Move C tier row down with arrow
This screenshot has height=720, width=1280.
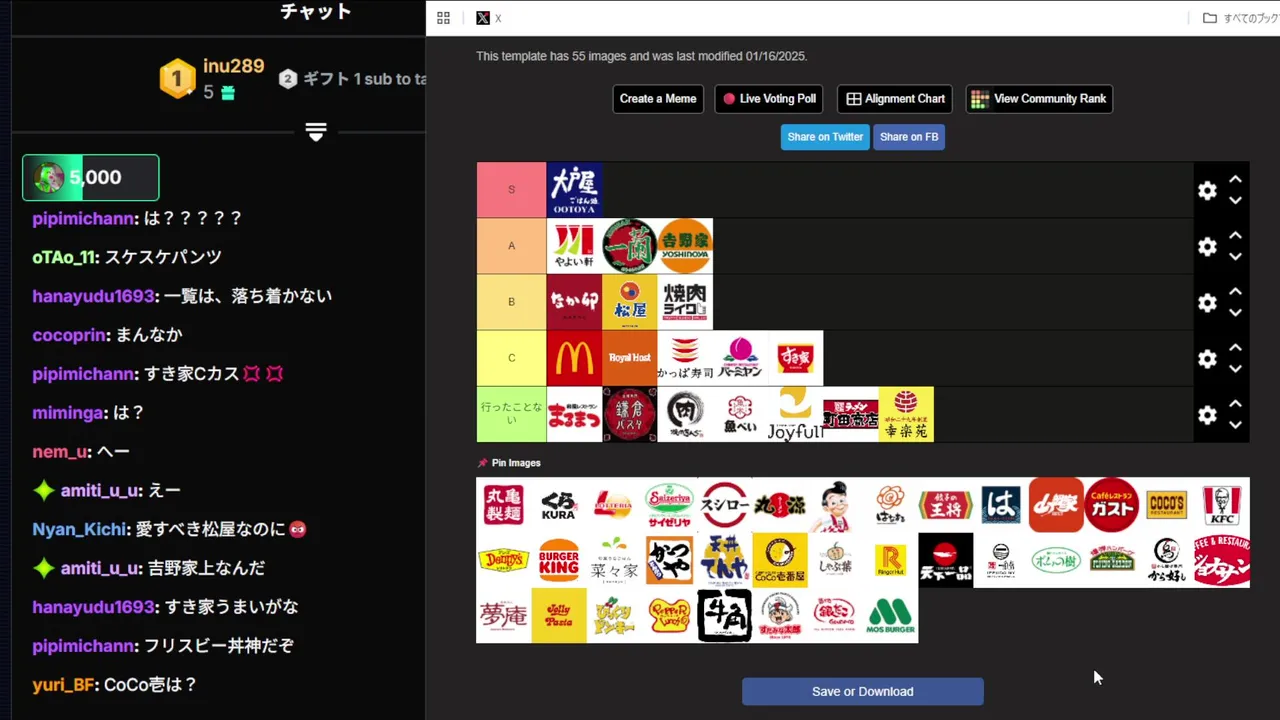1235,369
